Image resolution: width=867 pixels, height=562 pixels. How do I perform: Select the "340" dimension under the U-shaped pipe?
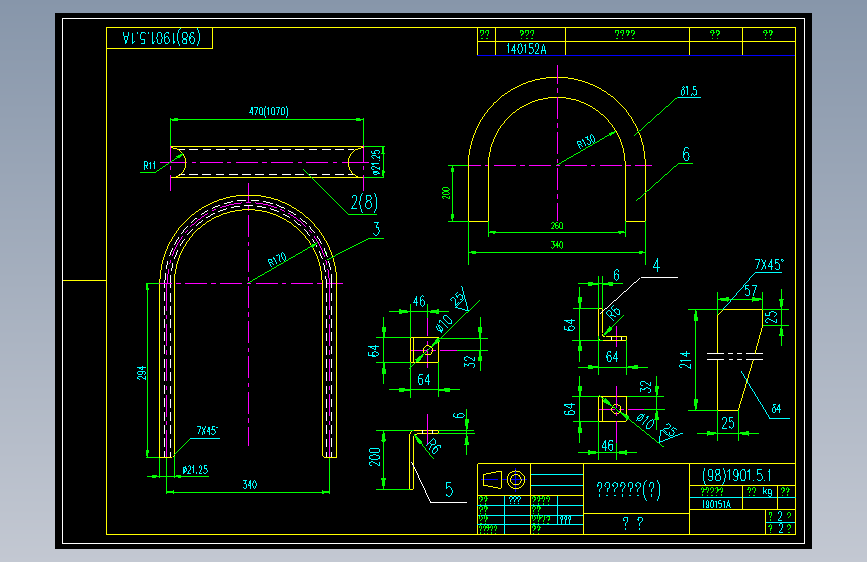[x=249, y=485]
